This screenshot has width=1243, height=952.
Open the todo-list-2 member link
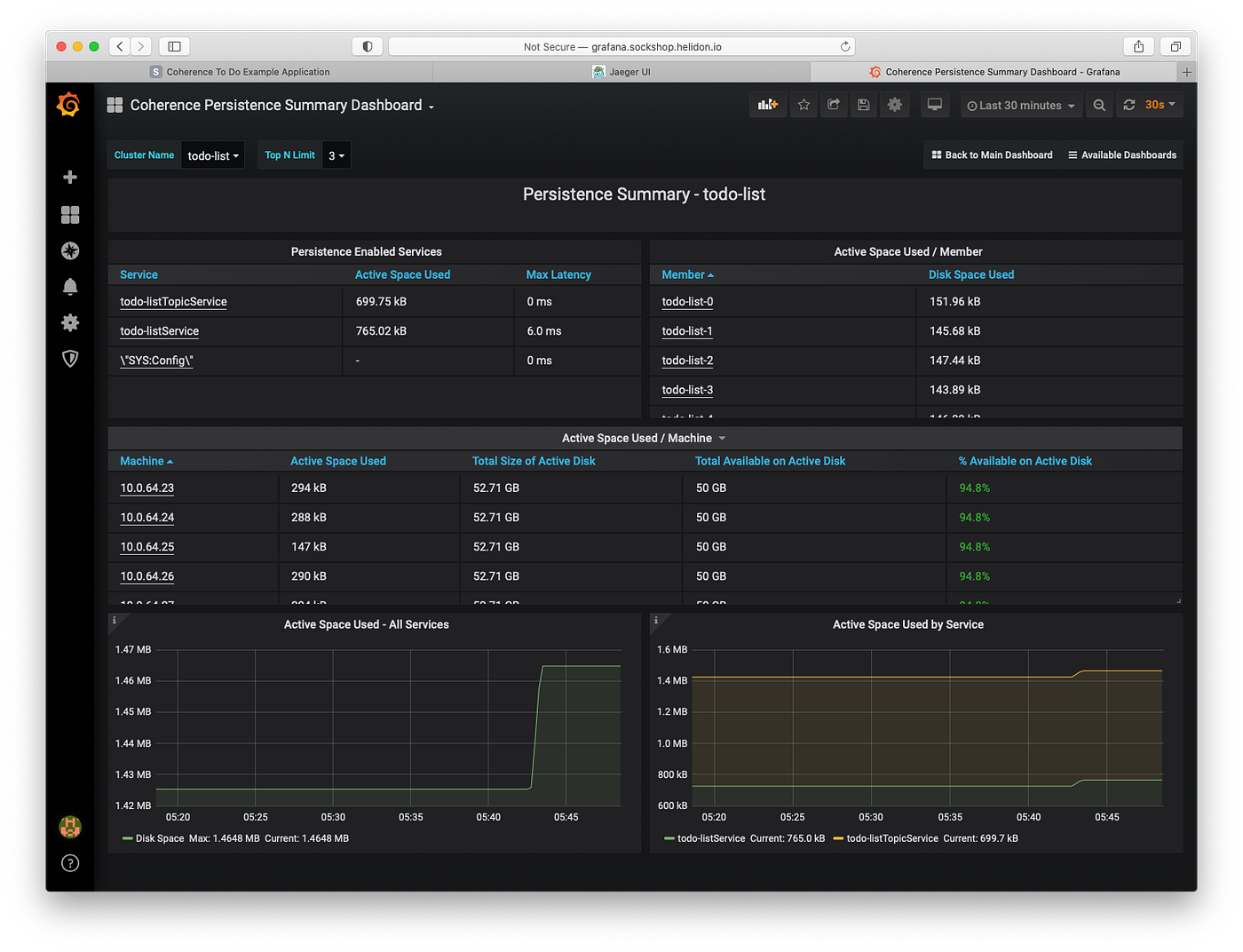pos(686,361)
